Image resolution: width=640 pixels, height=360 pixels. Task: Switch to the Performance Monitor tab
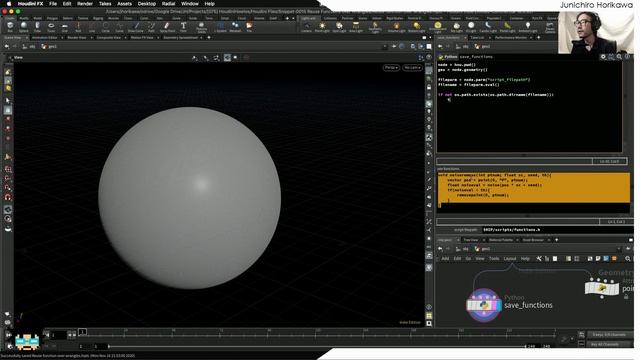point(511,38)
